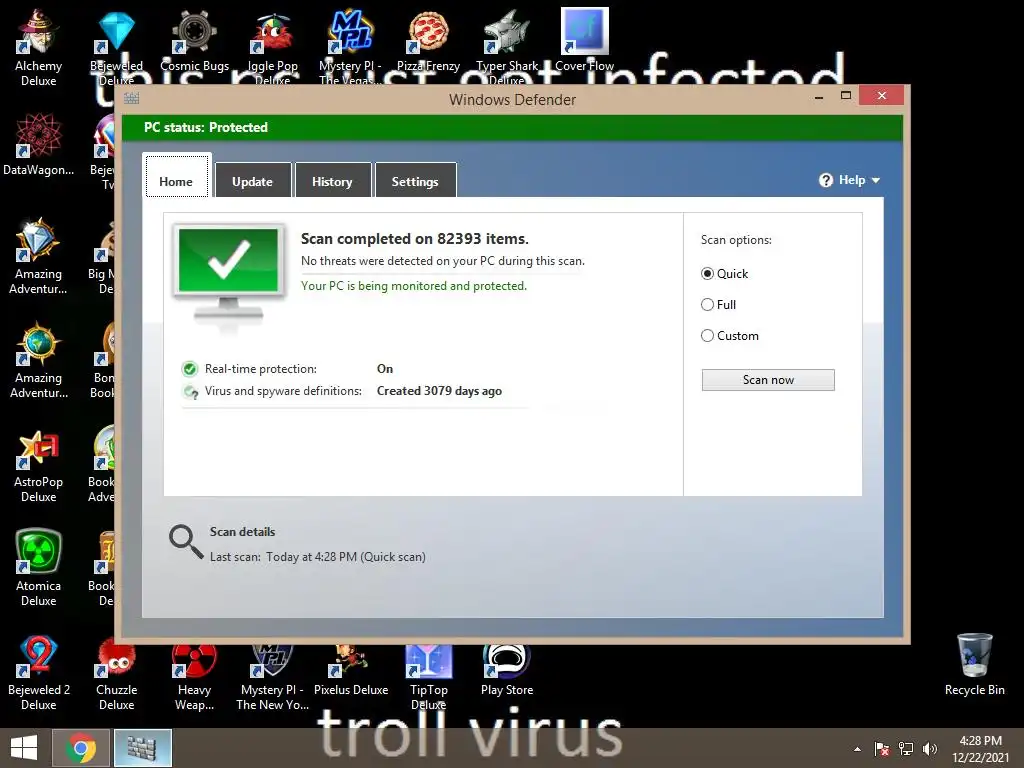Screen dimensions: 1024x768
Task: Open the Chuzzle Deluxe desktop shortcut
Action: click(116, 673)
